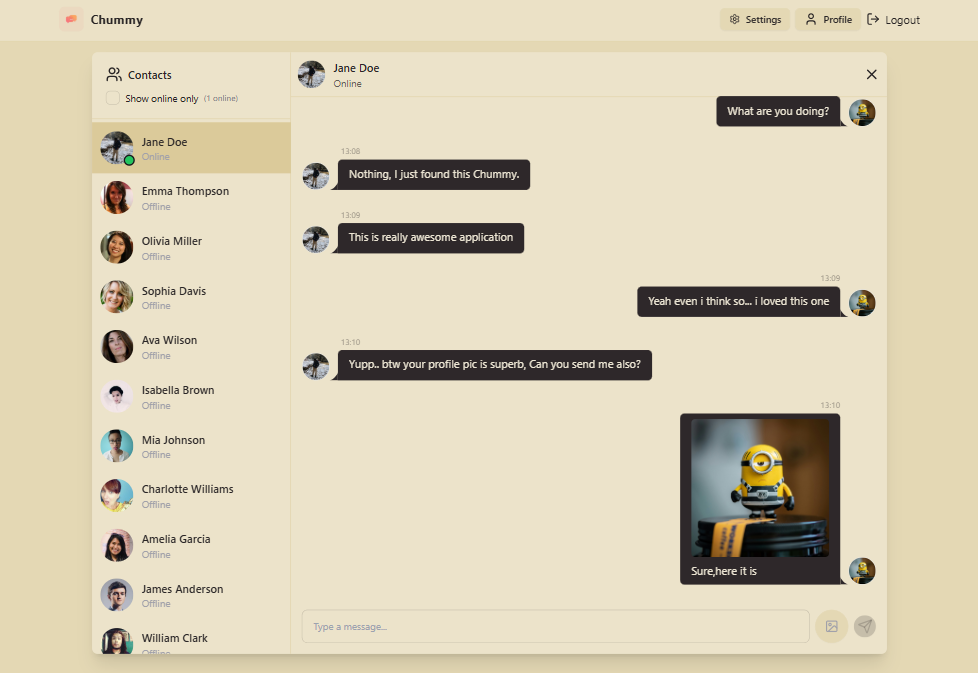Log out using the Logout button
Screen dimensions: 978x673
893,20
